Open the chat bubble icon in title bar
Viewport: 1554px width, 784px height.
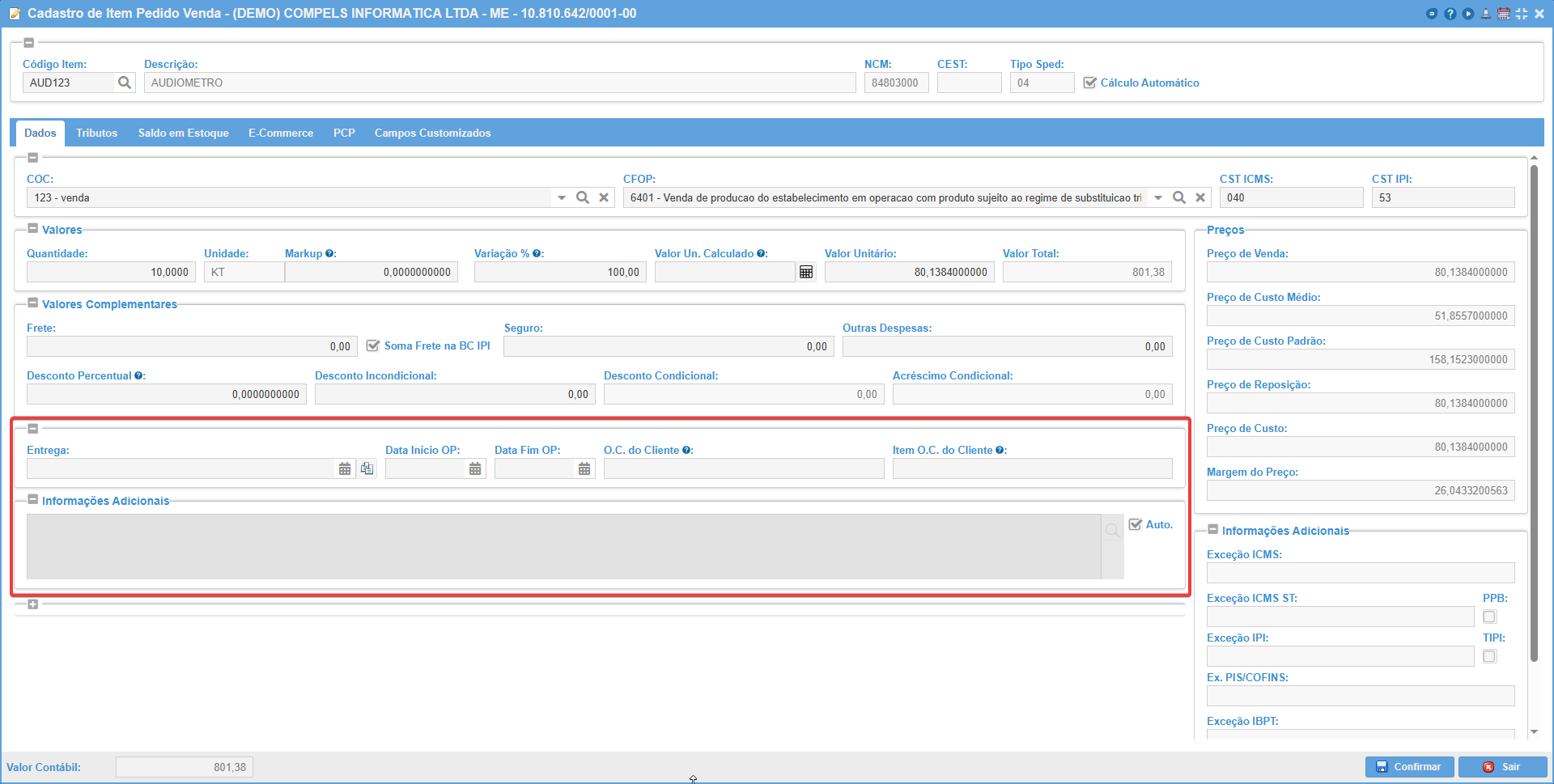point(1432,14)
